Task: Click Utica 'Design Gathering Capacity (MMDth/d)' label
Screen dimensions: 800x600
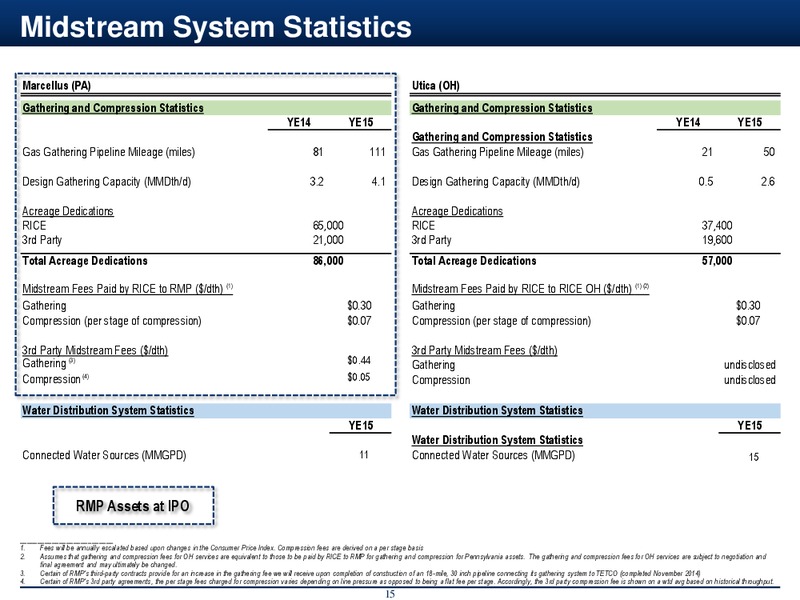Action: [x=496, y=182]
